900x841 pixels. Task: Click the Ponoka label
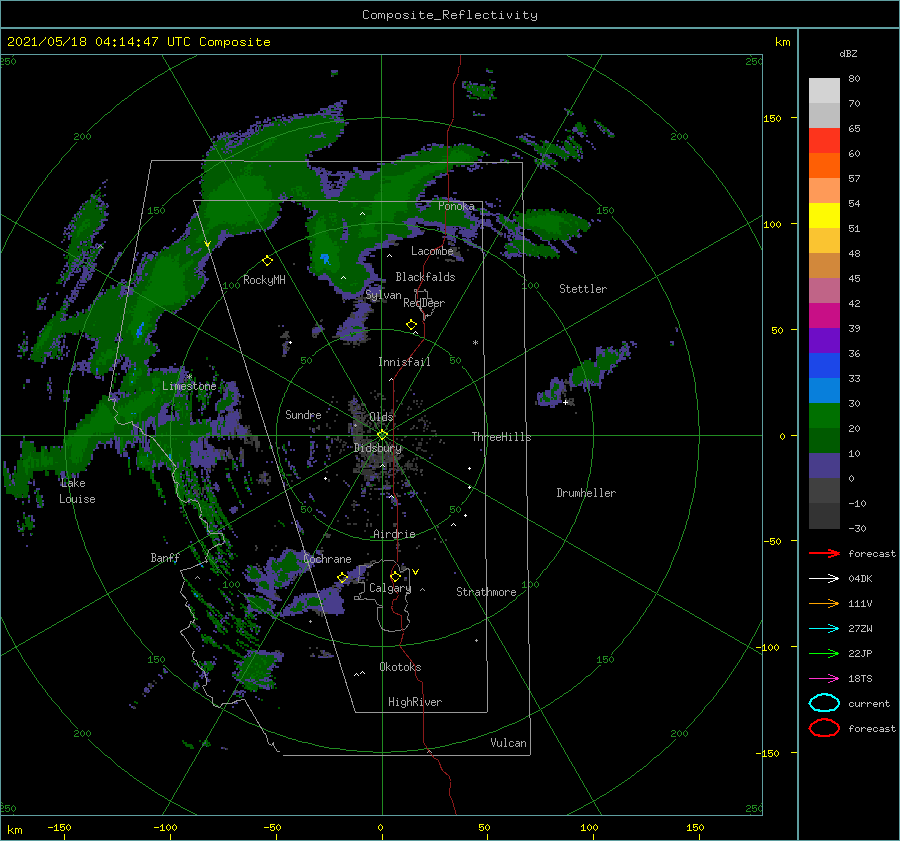pyautogui.click(x=456, y=206)
